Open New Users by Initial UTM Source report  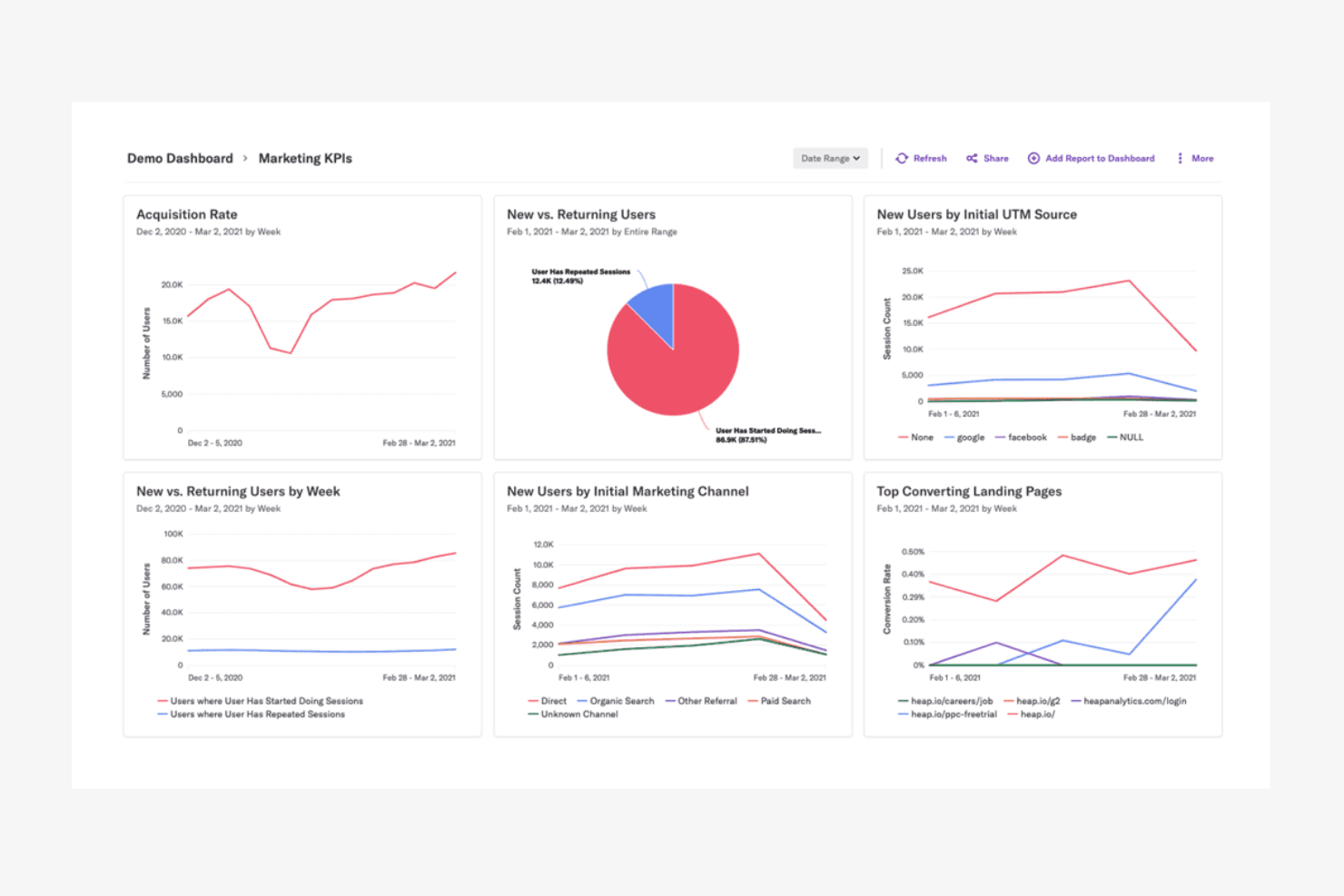977,214
